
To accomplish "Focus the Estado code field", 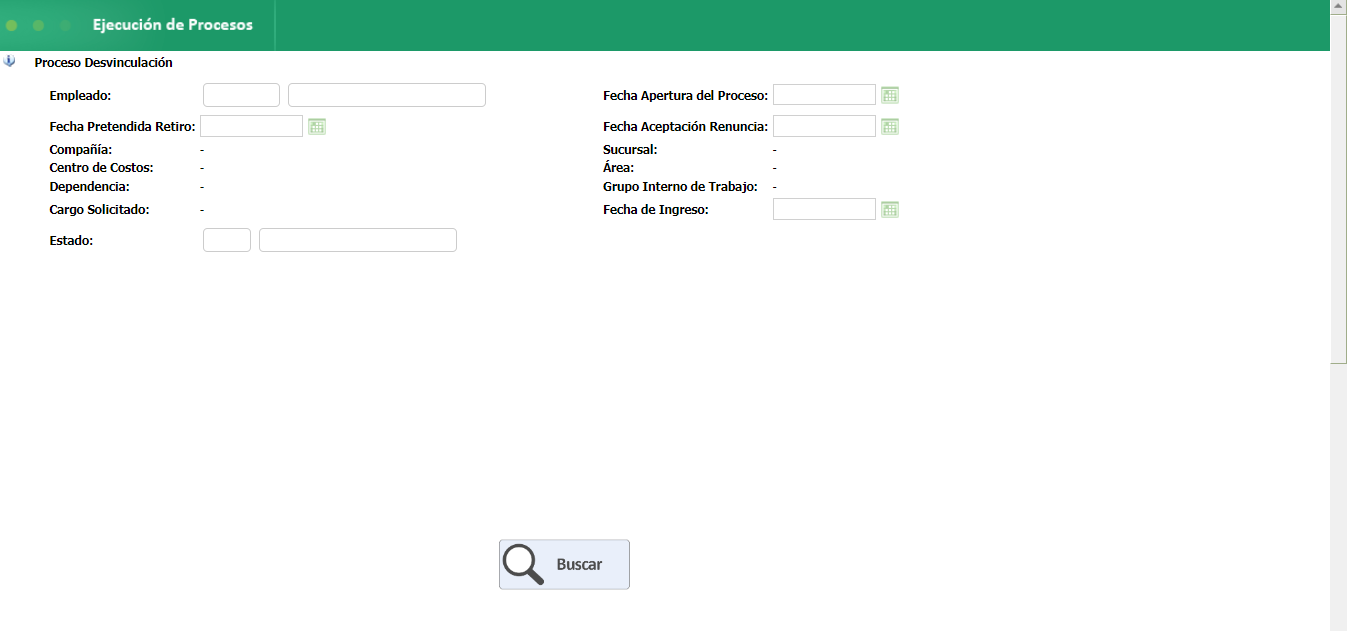I will click(227, 240).
